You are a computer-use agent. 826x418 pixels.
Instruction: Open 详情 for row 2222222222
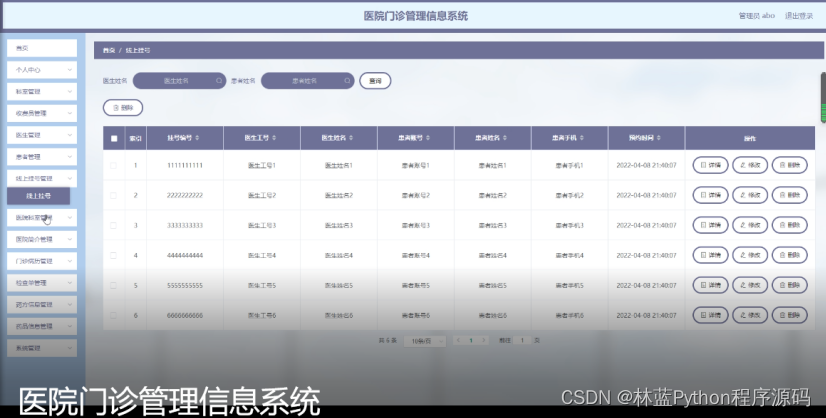point(710,196)
